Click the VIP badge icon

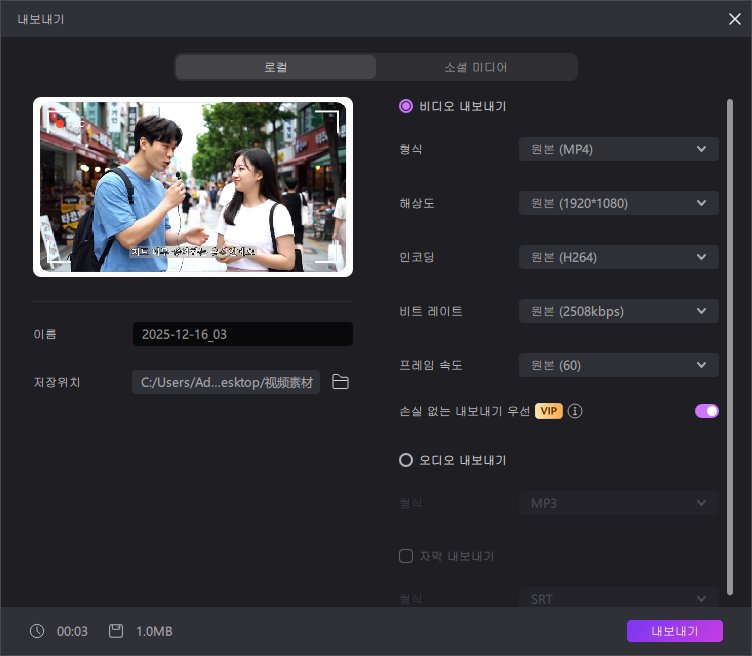[x=548, y=411]
